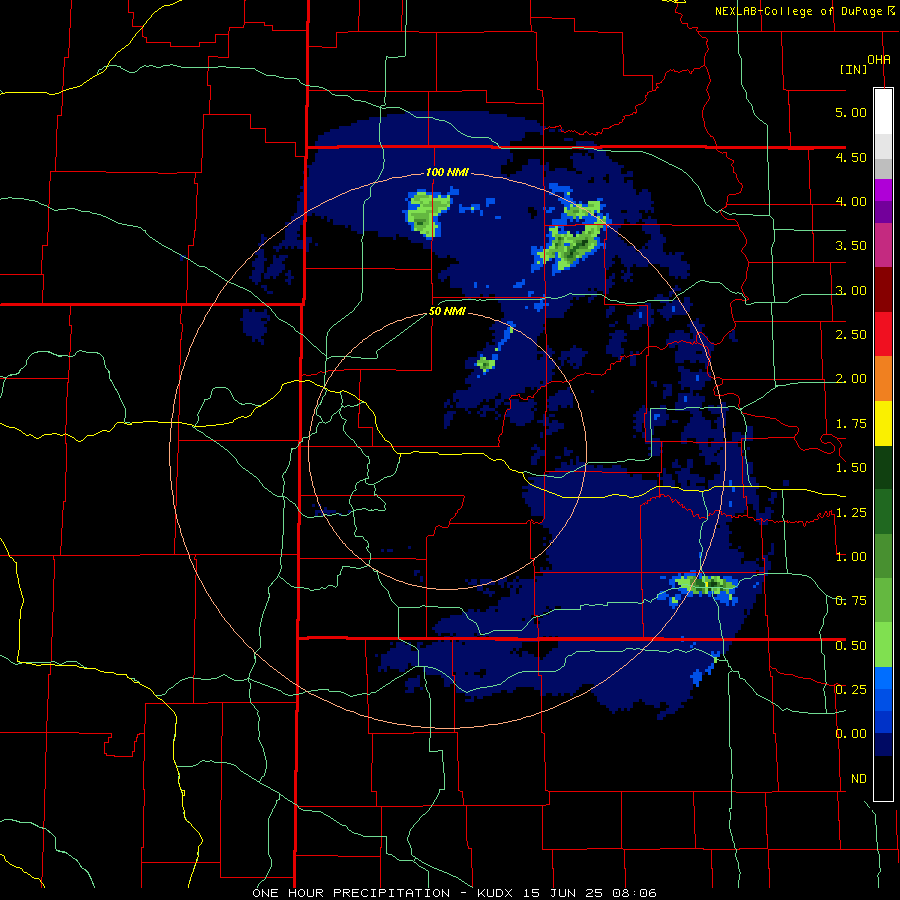Pick the yellow legend swatch
This screenshot has height=900, width=900.
(883, 423)
